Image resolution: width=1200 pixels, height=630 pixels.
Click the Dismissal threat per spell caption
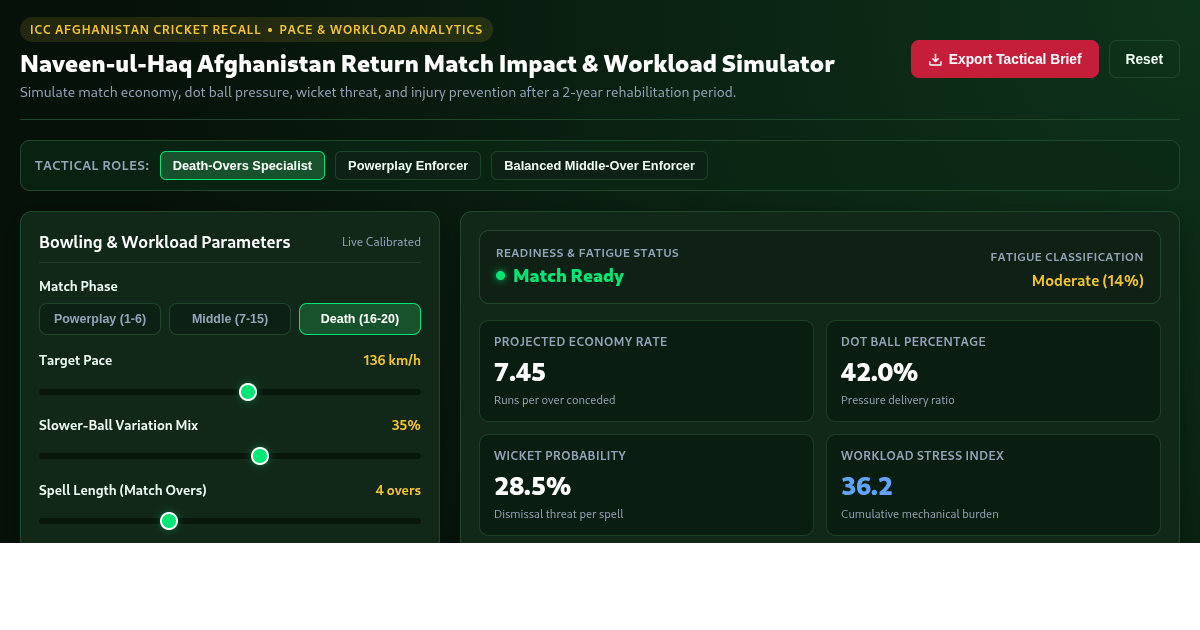(558, 514)
